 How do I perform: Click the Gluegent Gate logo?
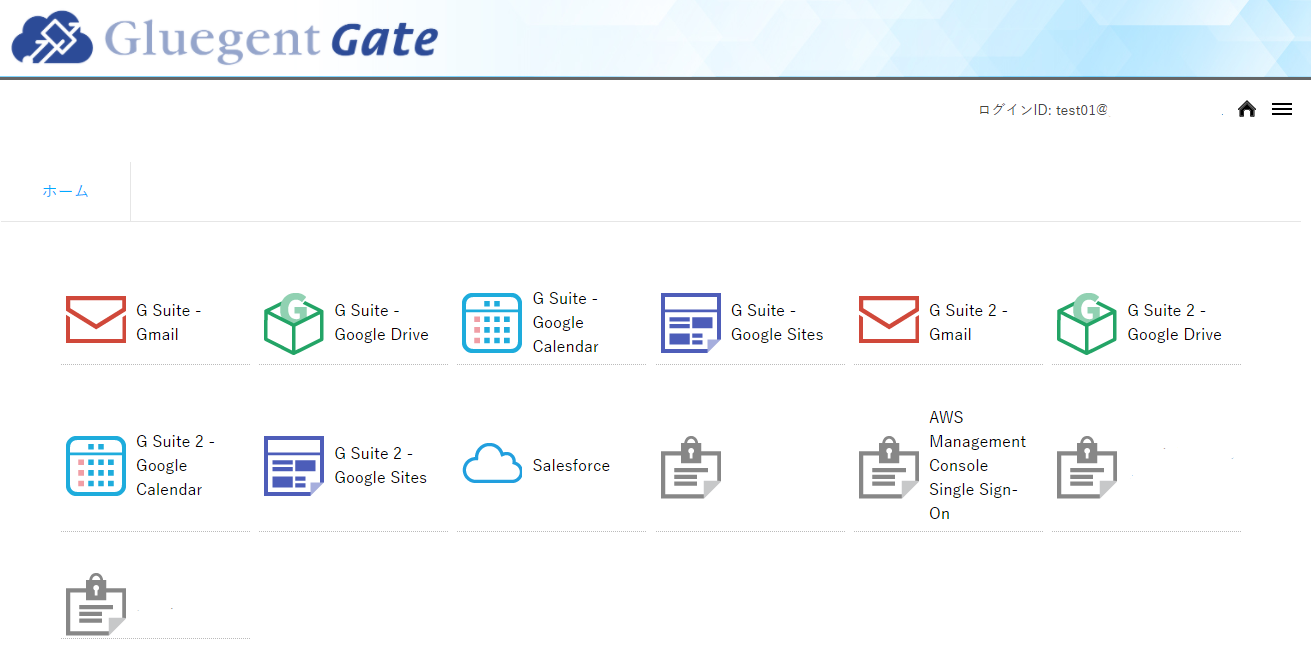pos(225,40)
